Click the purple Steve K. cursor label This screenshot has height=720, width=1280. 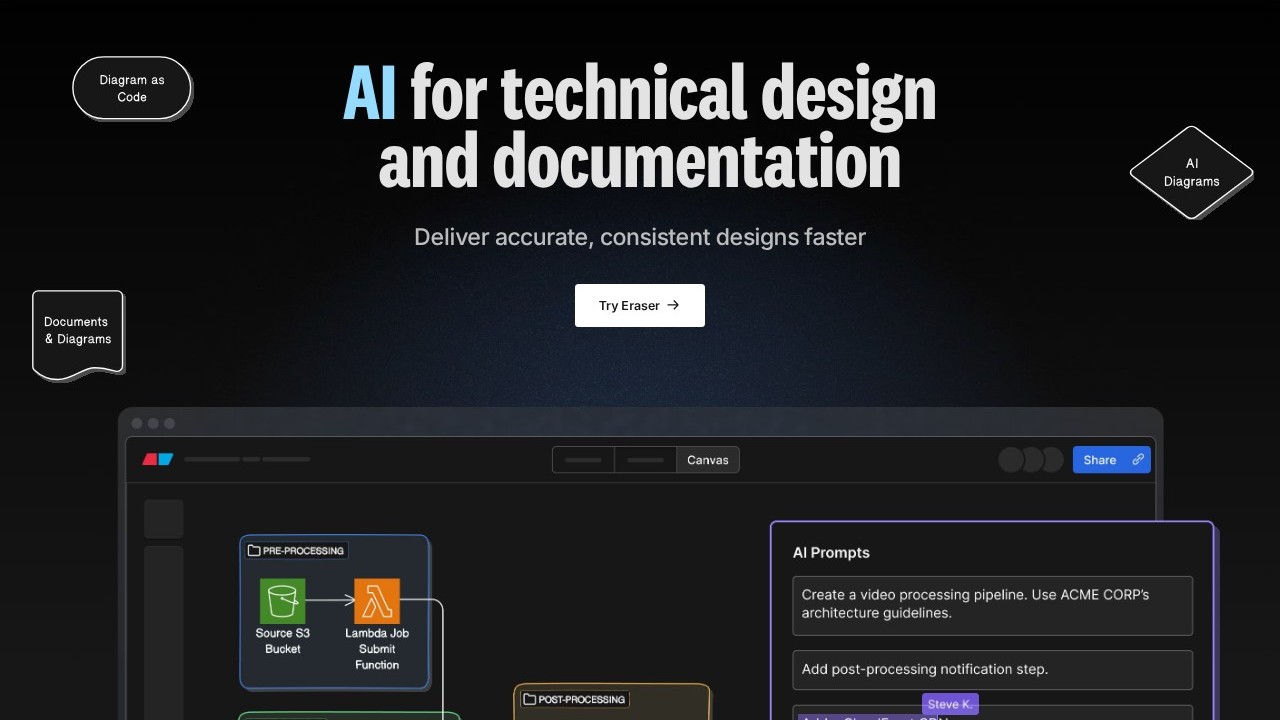tap(949, 704)
